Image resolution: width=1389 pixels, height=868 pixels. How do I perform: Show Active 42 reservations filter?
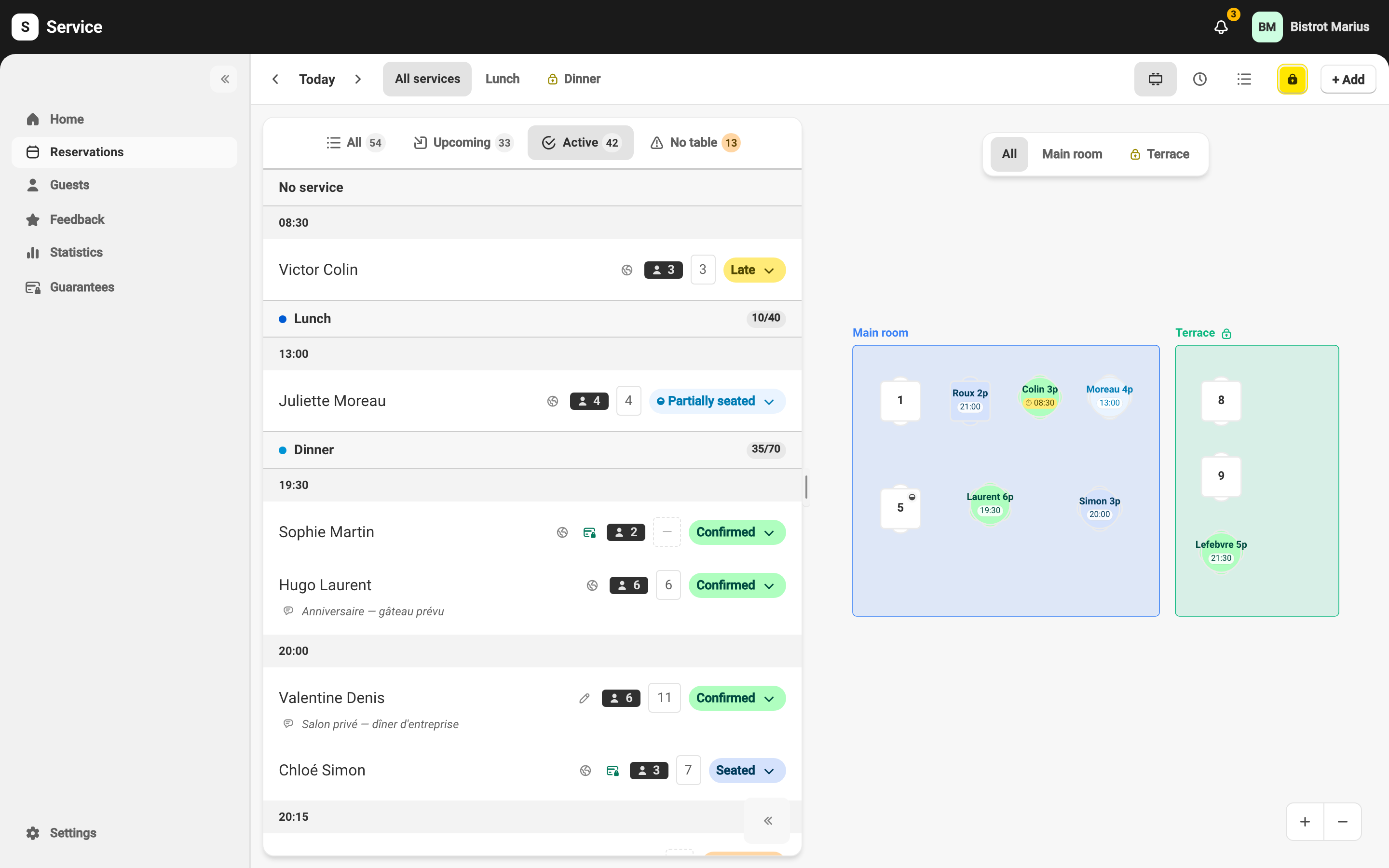580,143
